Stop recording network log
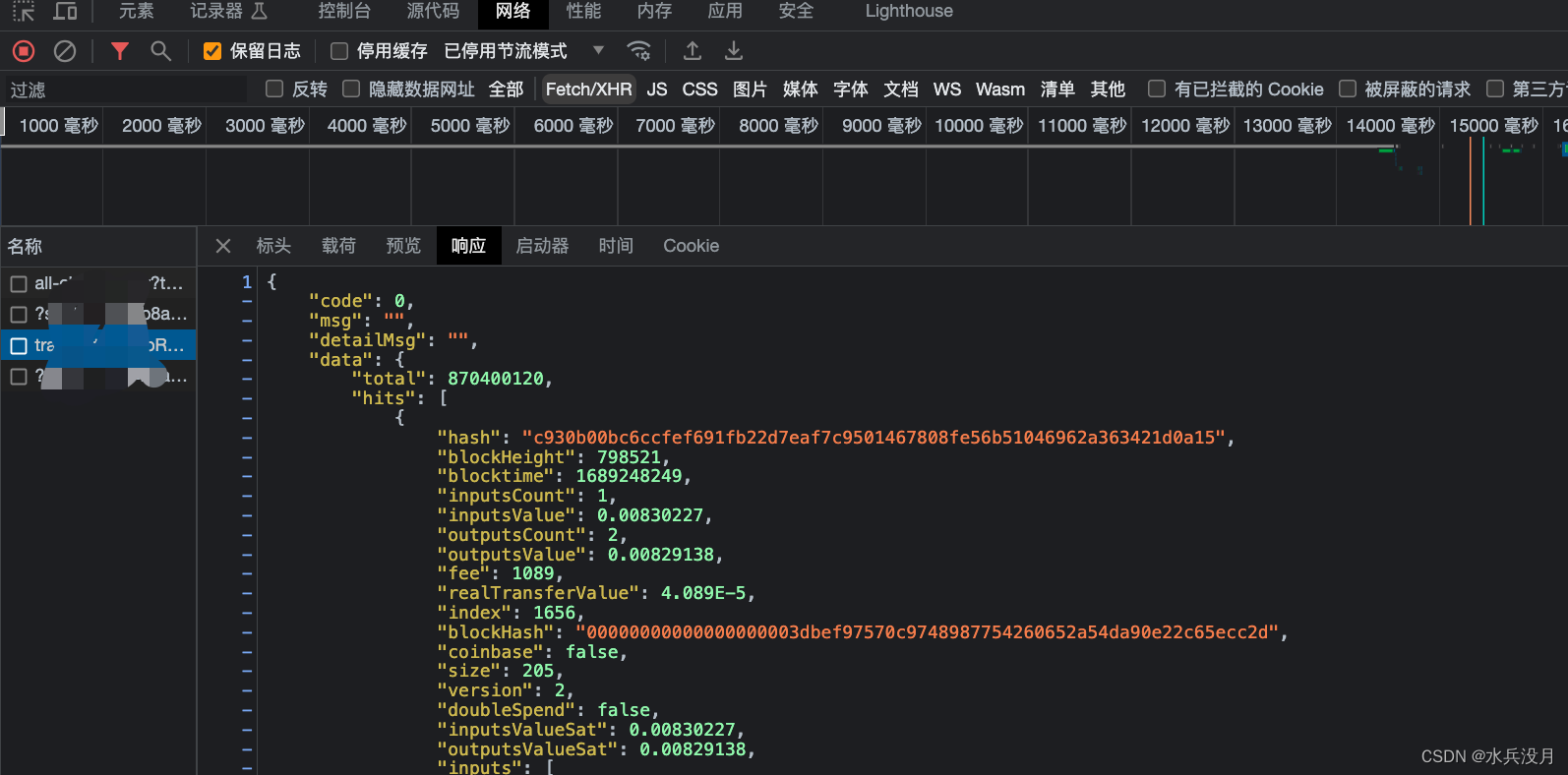The height and width of the screenshot is (775, 1568). point(24,51)
